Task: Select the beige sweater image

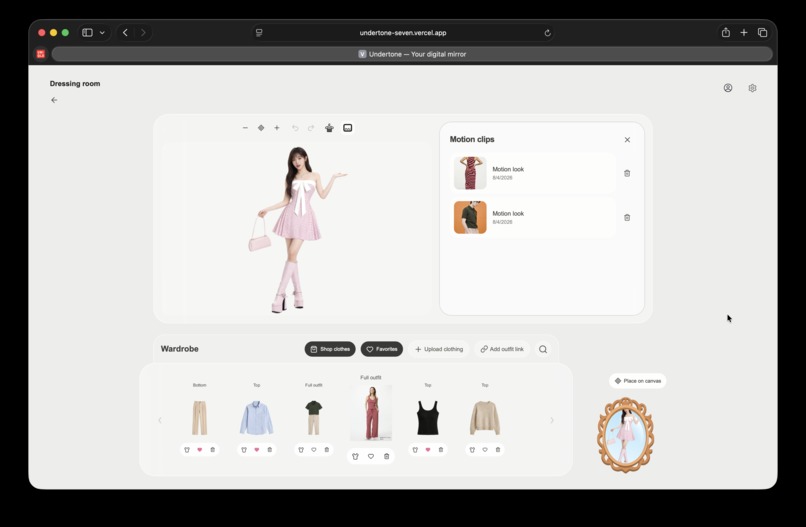Action: [x=485, y=418]
